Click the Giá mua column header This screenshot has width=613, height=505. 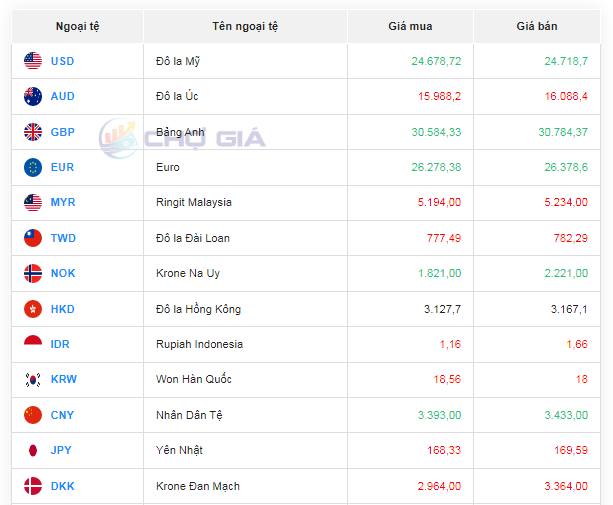pyautogui.click(x=410, y=26)
